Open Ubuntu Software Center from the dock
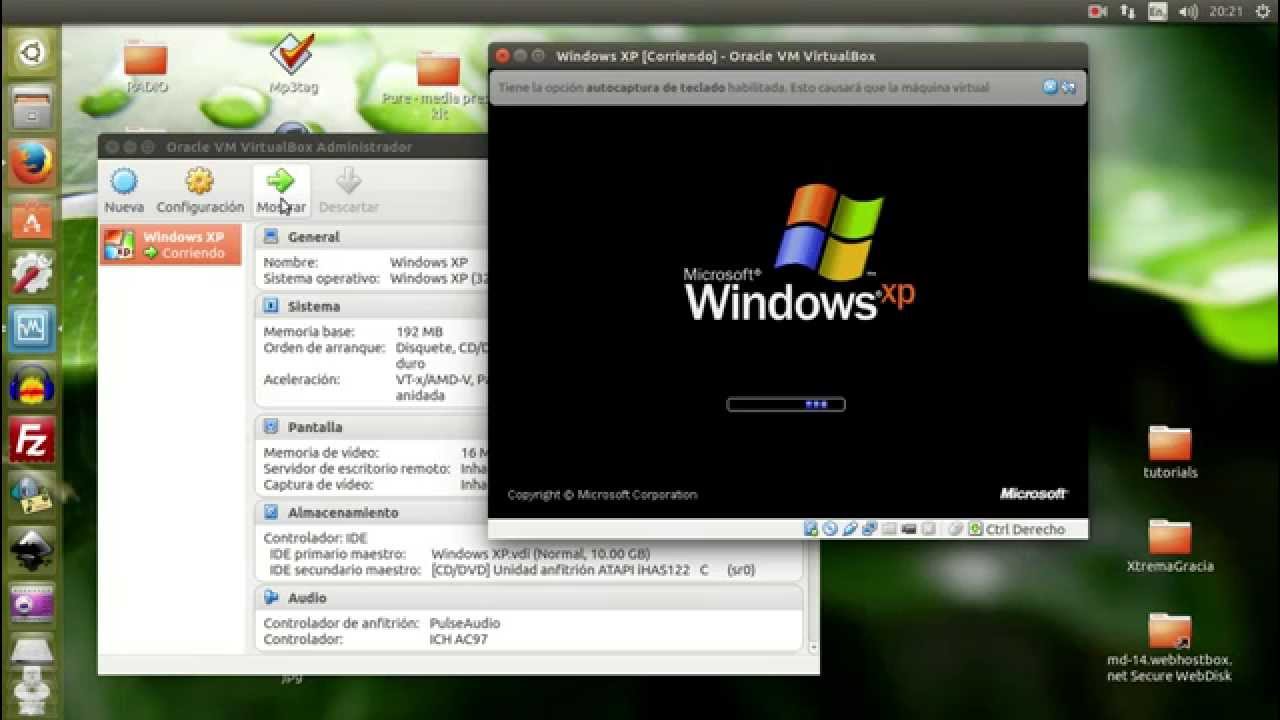Screen dimensions: 1280x720 pyautogui.click(x=31, y=217)
